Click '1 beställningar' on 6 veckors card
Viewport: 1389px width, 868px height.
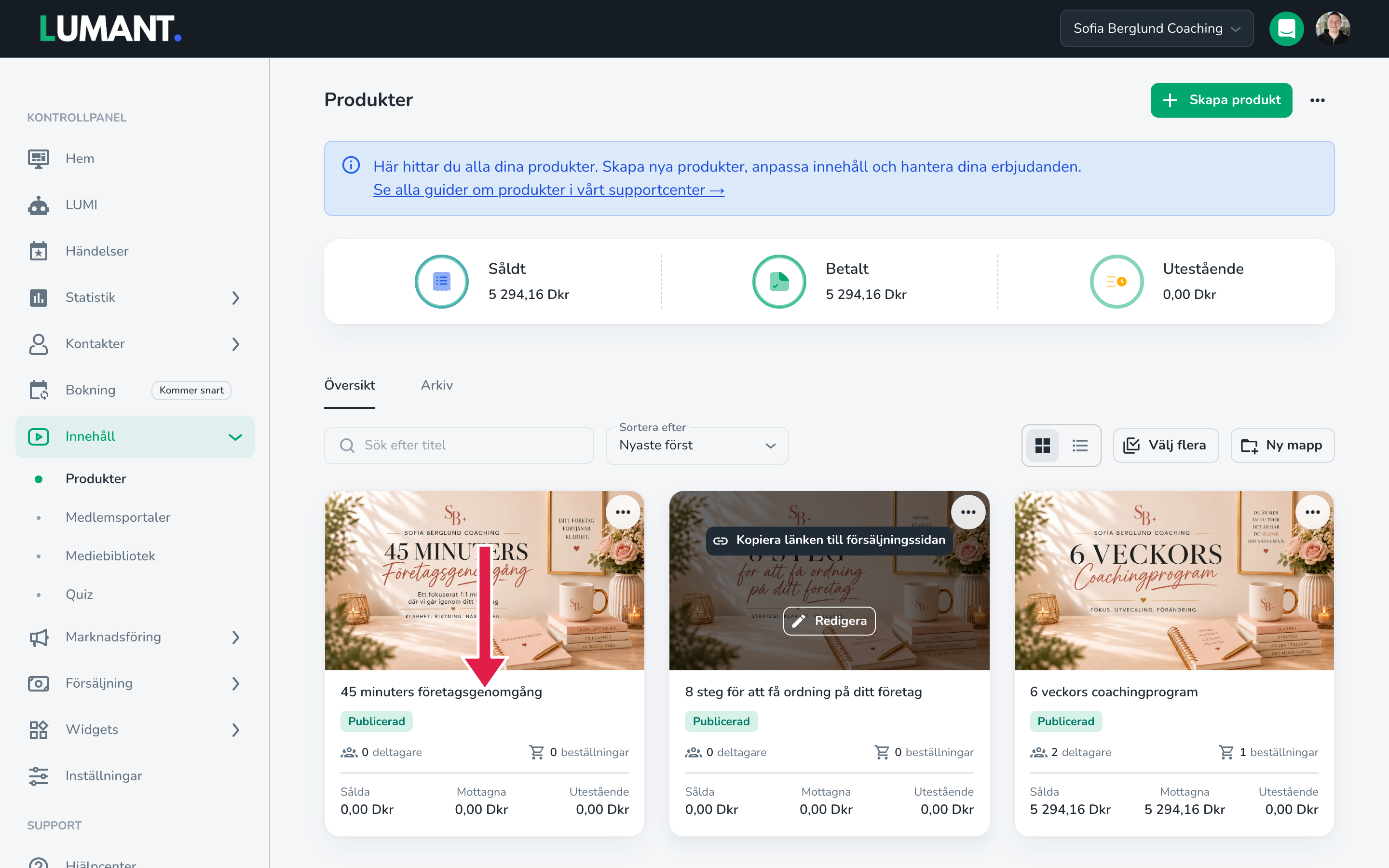[1268, 752]
